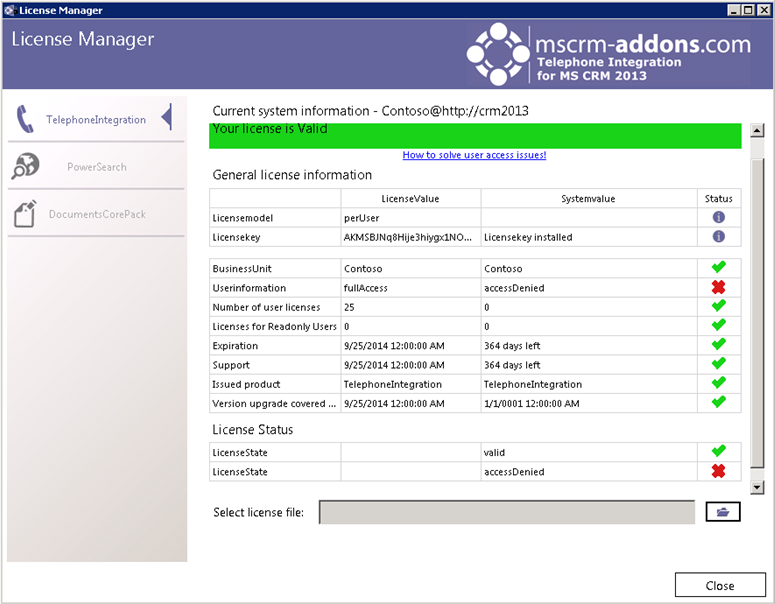This screenshot has width=775, height=604.
Task: Maximize the License Manager window
Action: (747, 10)
